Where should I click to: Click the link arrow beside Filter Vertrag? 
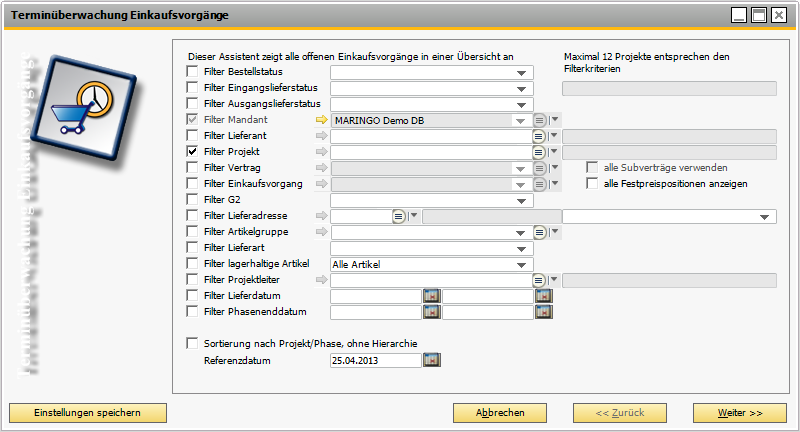tap(321, 167)
